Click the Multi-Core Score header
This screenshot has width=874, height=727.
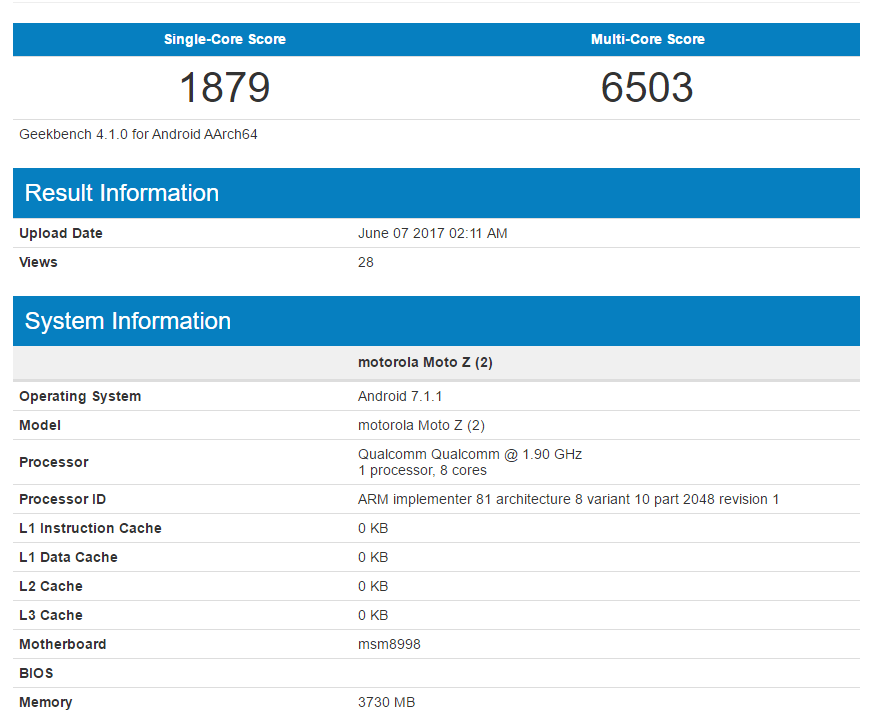(x=647, y=39)
